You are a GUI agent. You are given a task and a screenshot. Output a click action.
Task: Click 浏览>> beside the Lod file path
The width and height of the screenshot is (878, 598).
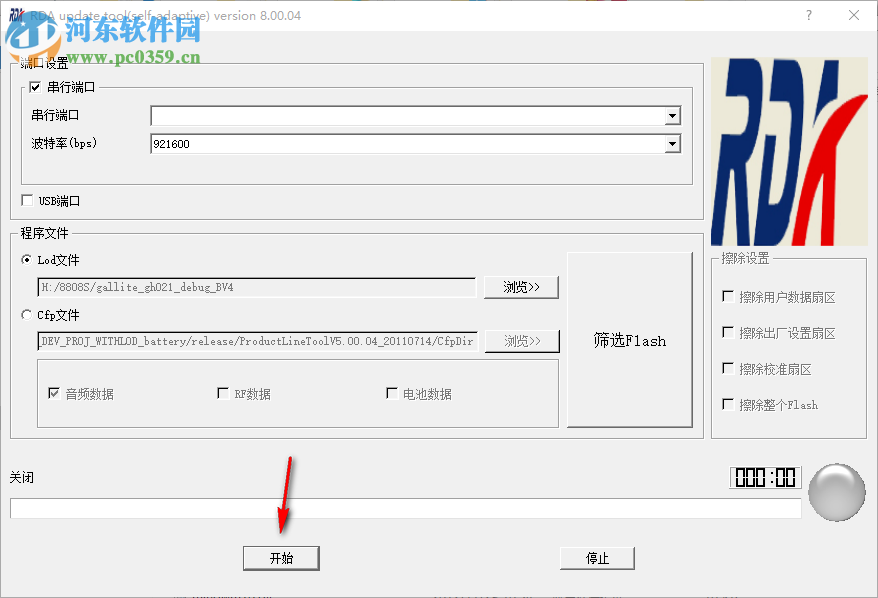[522, 287]
